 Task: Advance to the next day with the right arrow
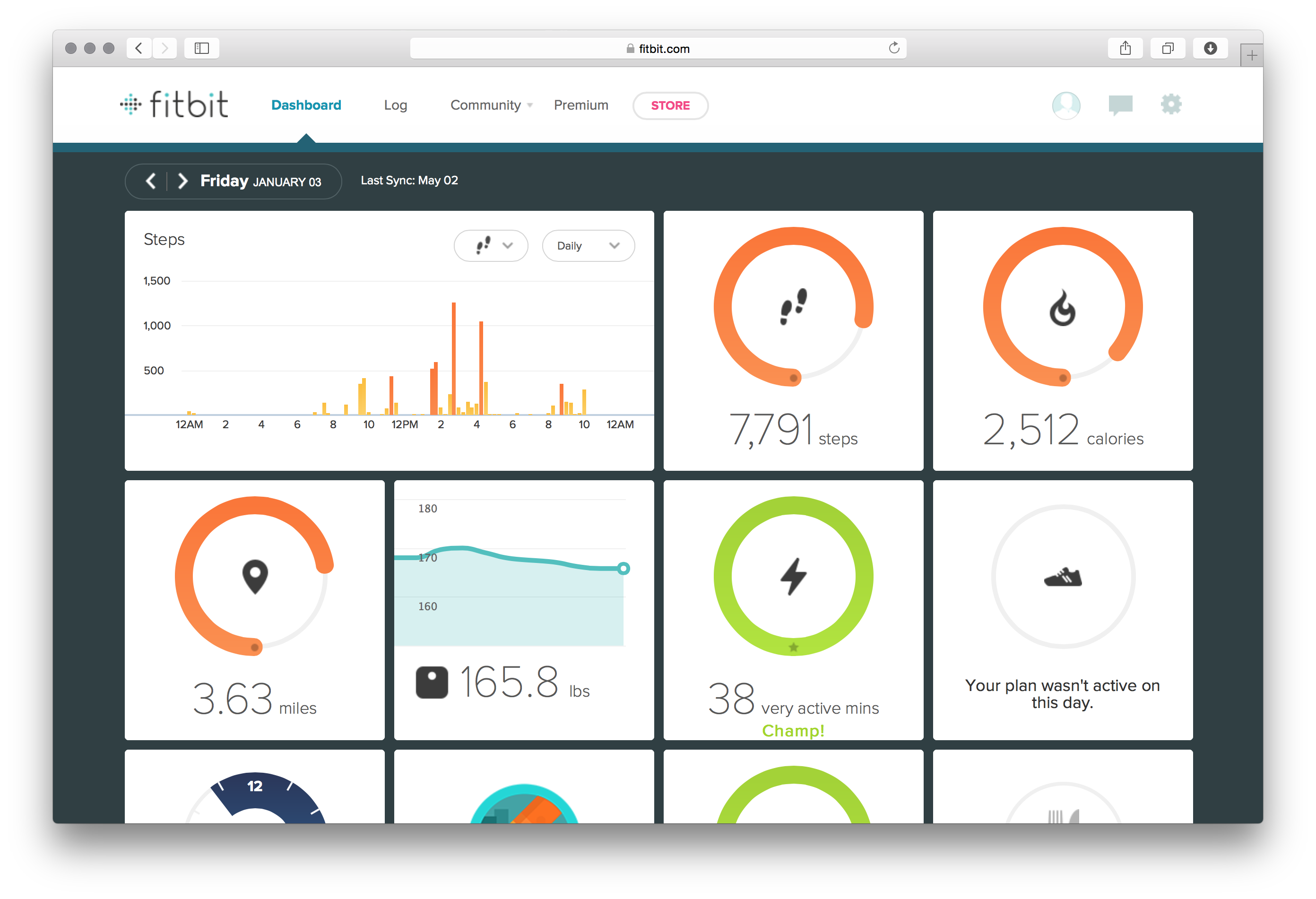[182, 181]
